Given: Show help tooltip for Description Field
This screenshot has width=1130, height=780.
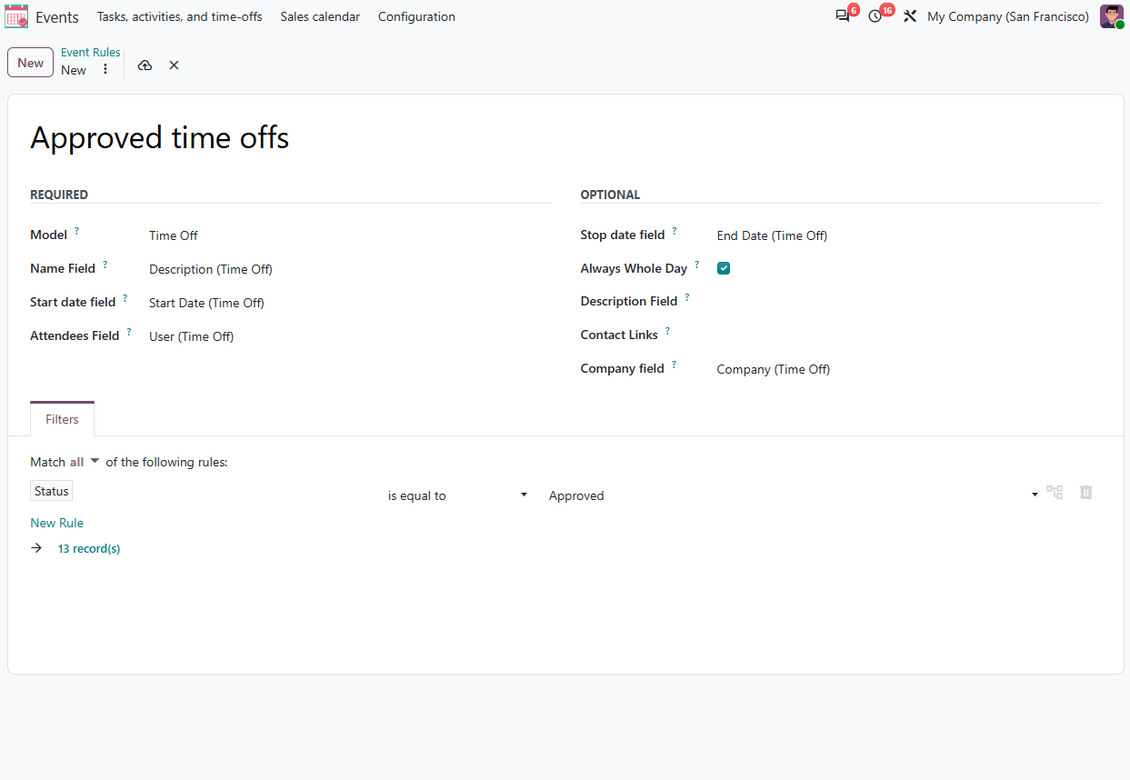Looking at the screenshot, I should (687, 297).
